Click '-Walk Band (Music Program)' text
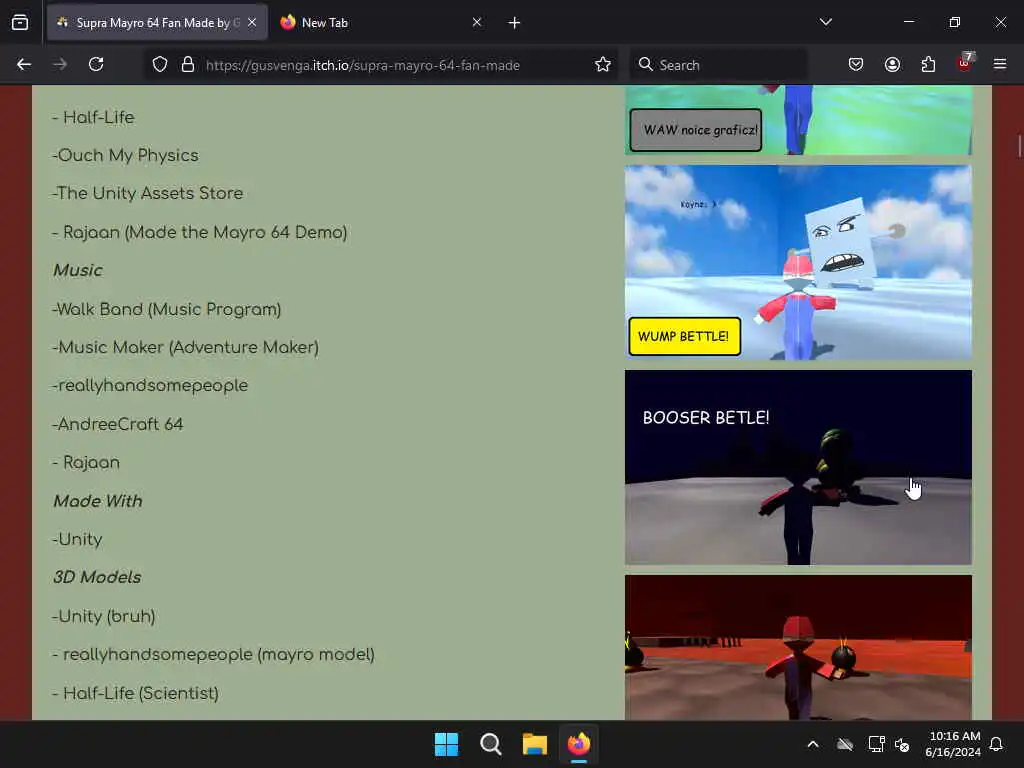This screenshot has width=1024, height=768. pyautogui.click(x=167, y=310)
